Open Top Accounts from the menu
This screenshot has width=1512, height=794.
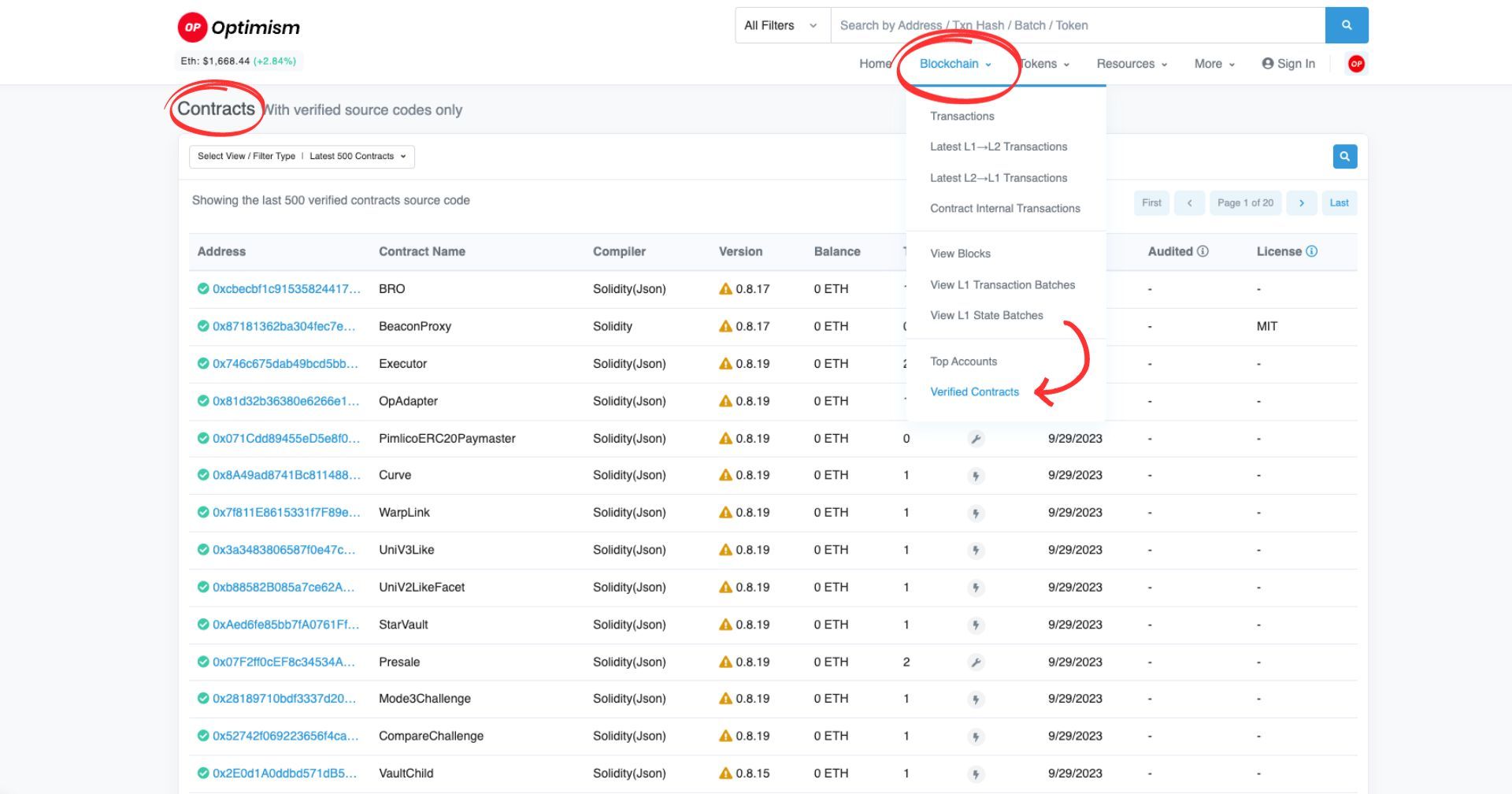[964, 362]
